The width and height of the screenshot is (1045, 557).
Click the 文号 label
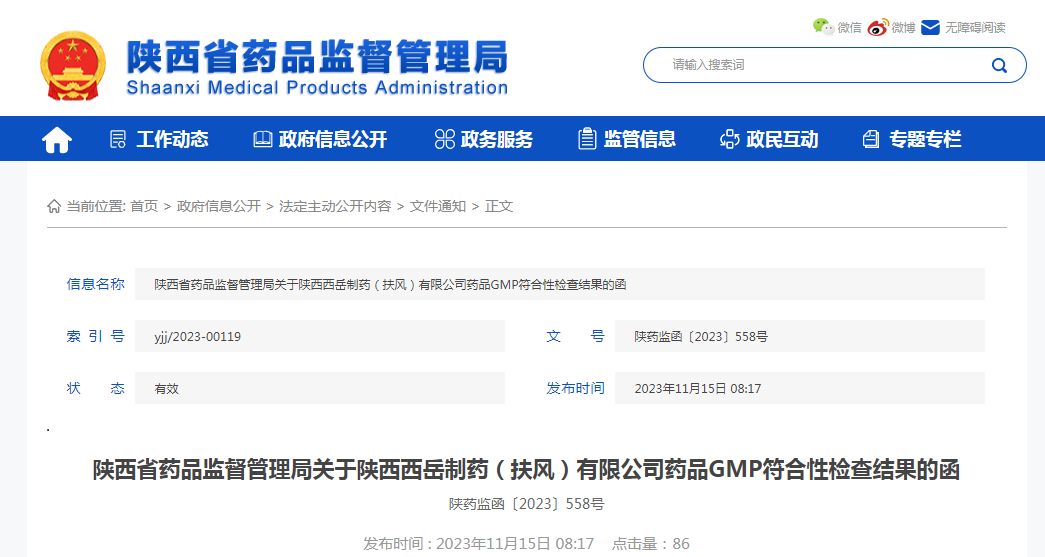[575, 336]
